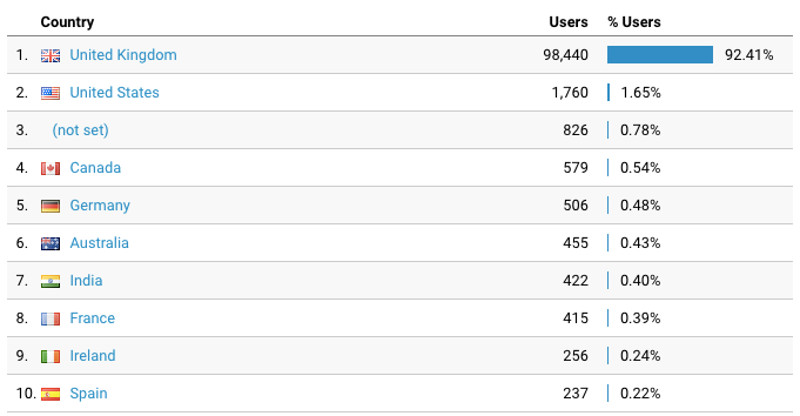Image resolution: width=800 pixels, height=416 pixels.
Task: Click the India flag icon
Action: (x=50, y=281)
